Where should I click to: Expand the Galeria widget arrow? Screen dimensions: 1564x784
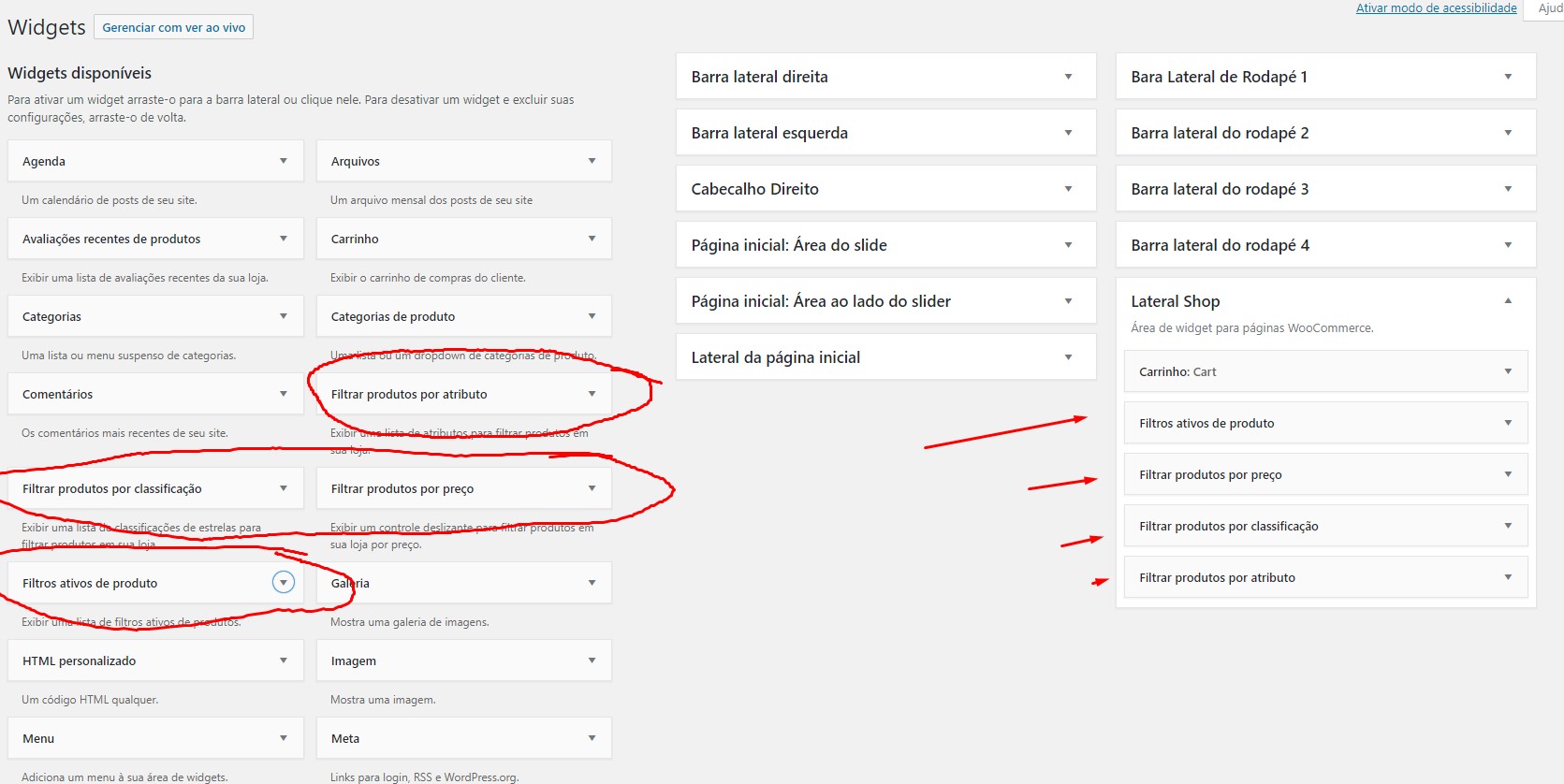pos(592,583)
